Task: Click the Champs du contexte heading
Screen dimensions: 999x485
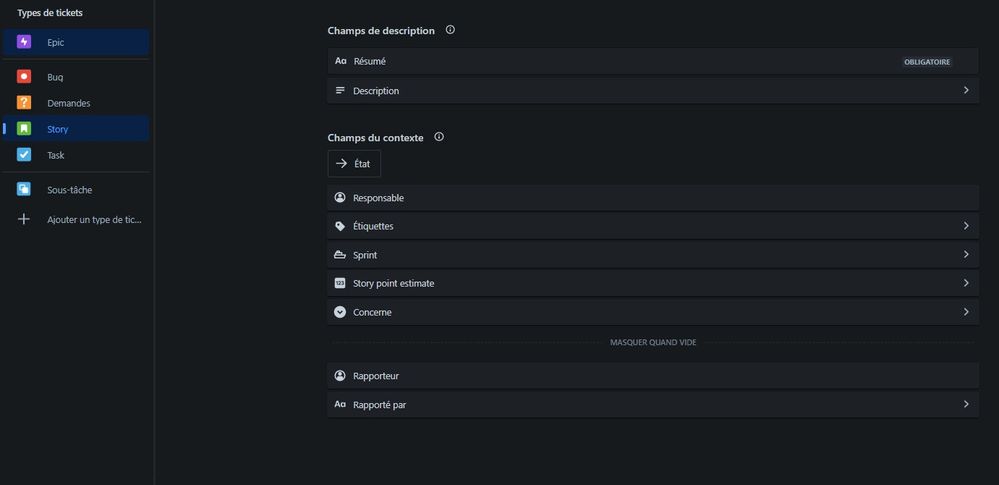Action: pyautogui.click(x=375, y=138)
